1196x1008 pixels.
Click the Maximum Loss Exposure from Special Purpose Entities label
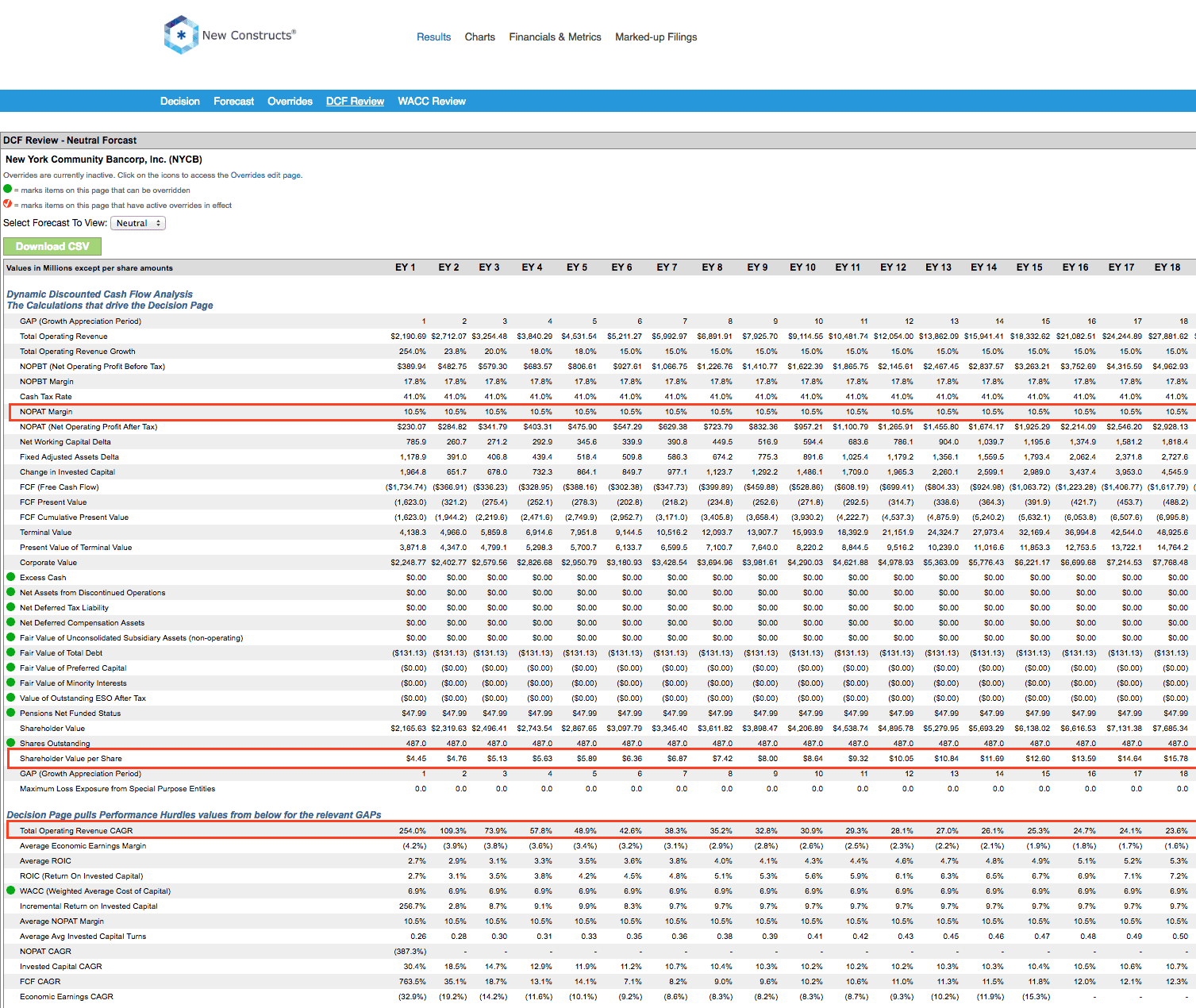(x=117, y=789)
